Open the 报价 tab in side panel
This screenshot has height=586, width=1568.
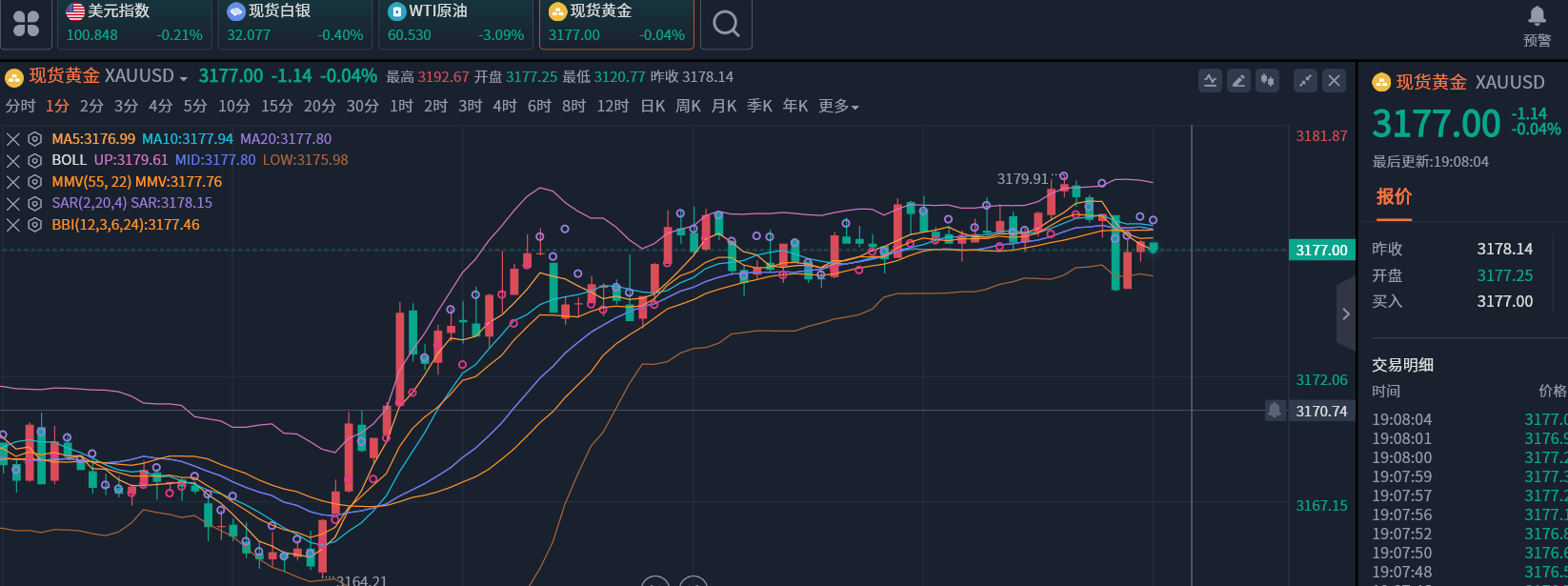pos(1394,197)
